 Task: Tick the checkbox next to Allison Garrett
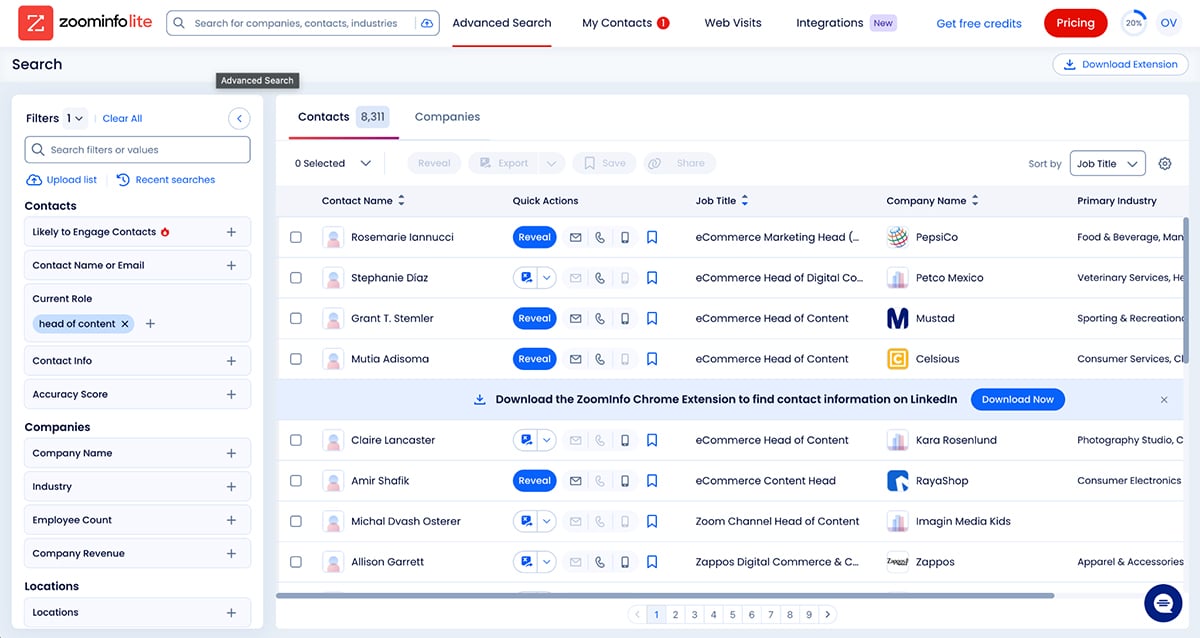point(296,561)
